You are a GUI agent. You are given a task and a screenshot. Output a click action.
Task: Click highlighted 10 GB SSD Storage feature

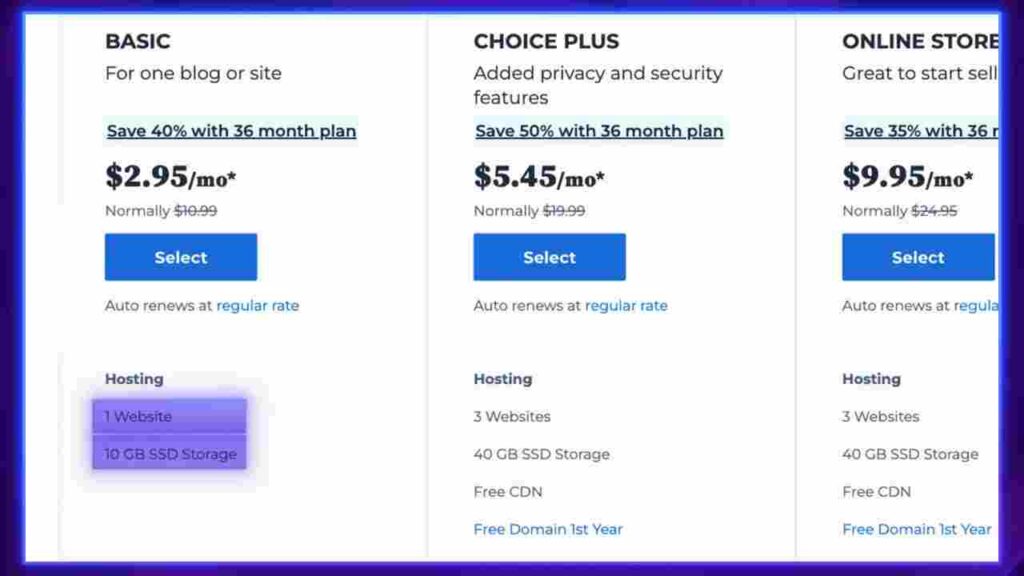pyautogui.click(x=169, y=453)
